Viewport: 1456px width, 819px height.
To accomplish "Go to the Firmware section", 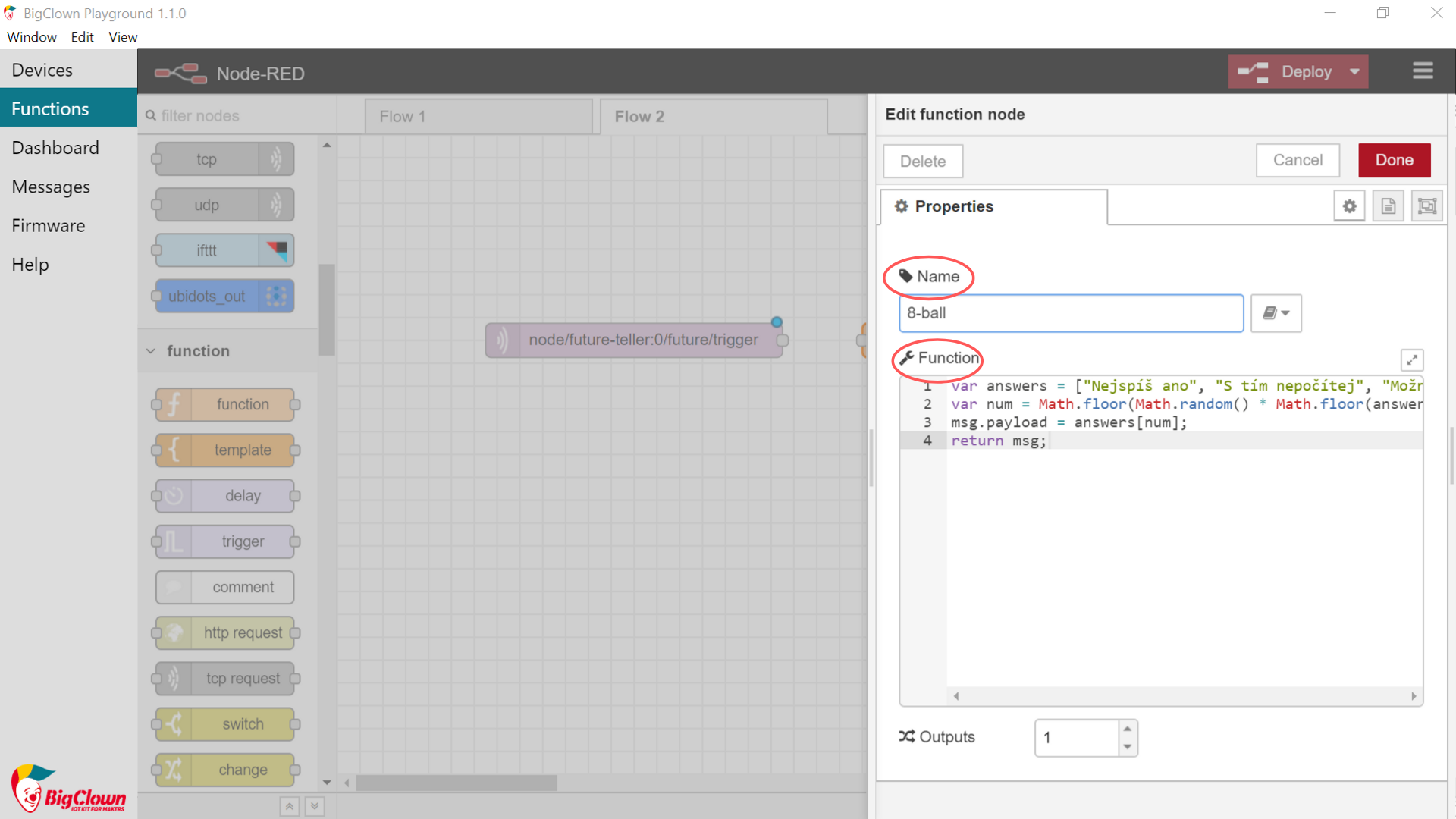I will click(x=68, y=225).
